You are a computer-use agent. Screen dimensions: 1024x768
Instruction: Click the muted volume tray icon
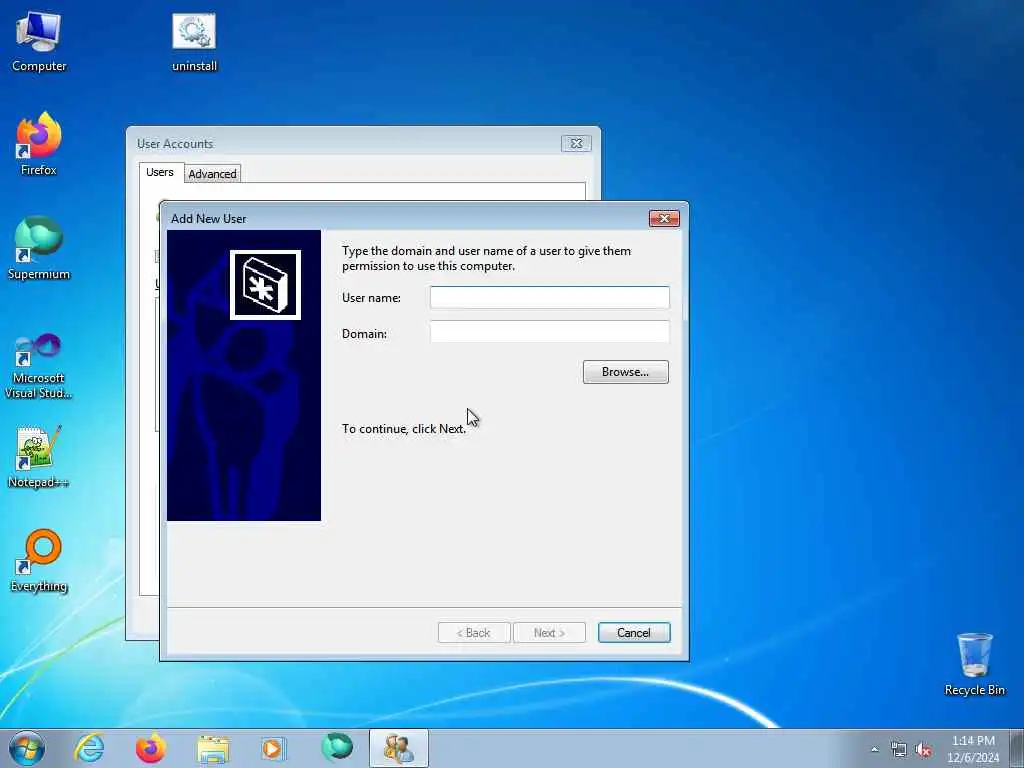[x=923, y=750]
